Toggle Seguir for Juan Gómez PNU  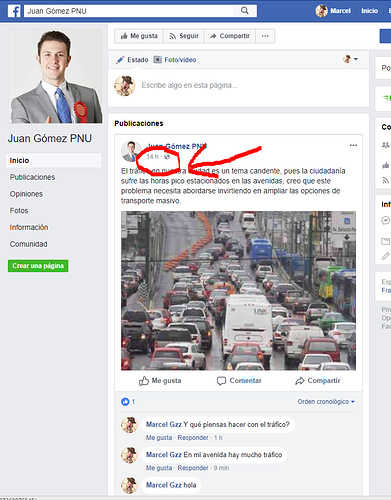[184, 36]
